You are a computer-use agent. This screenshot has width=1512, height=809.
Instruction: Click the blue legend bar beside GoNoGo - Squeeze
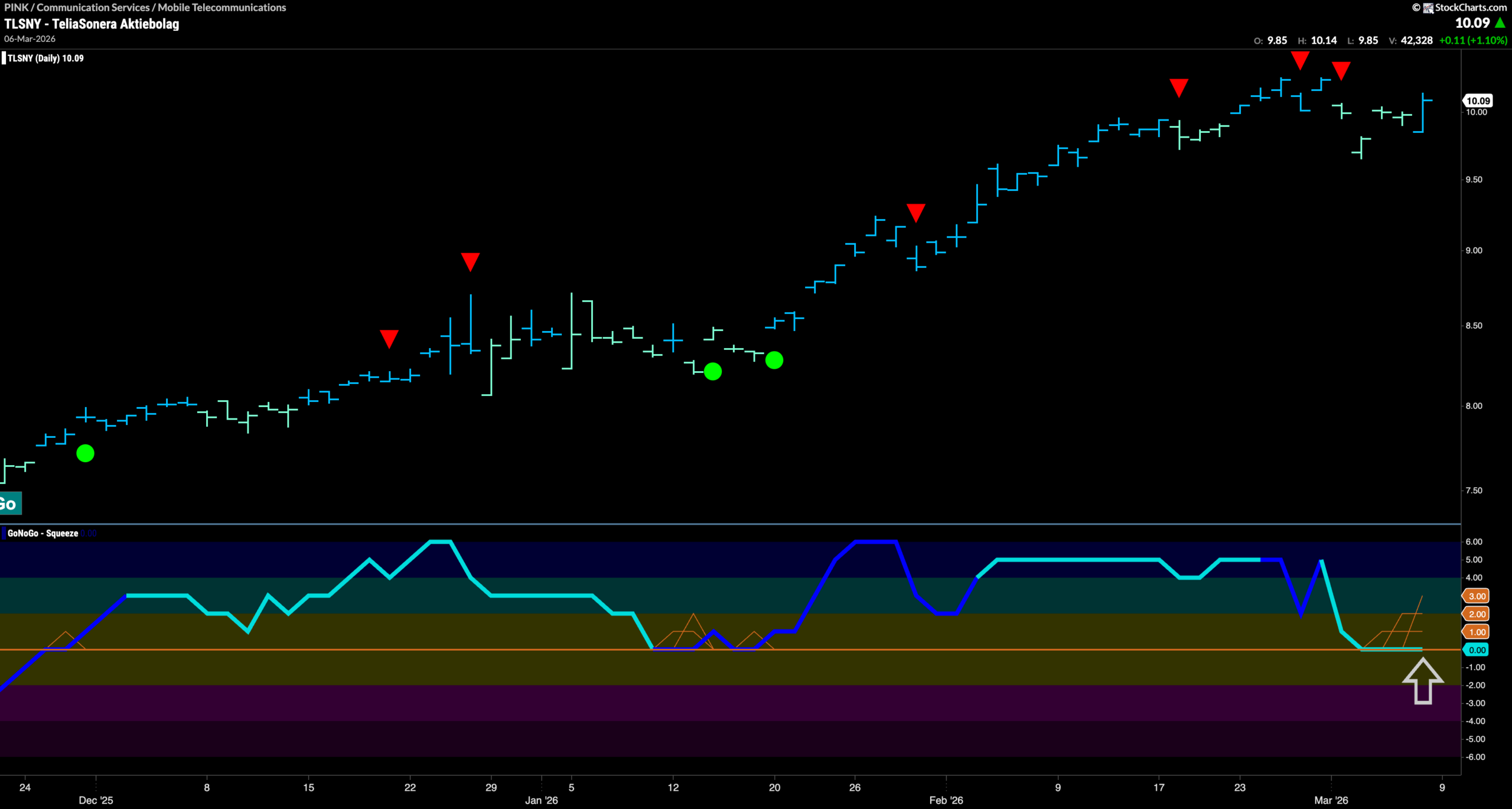point(4,533)
